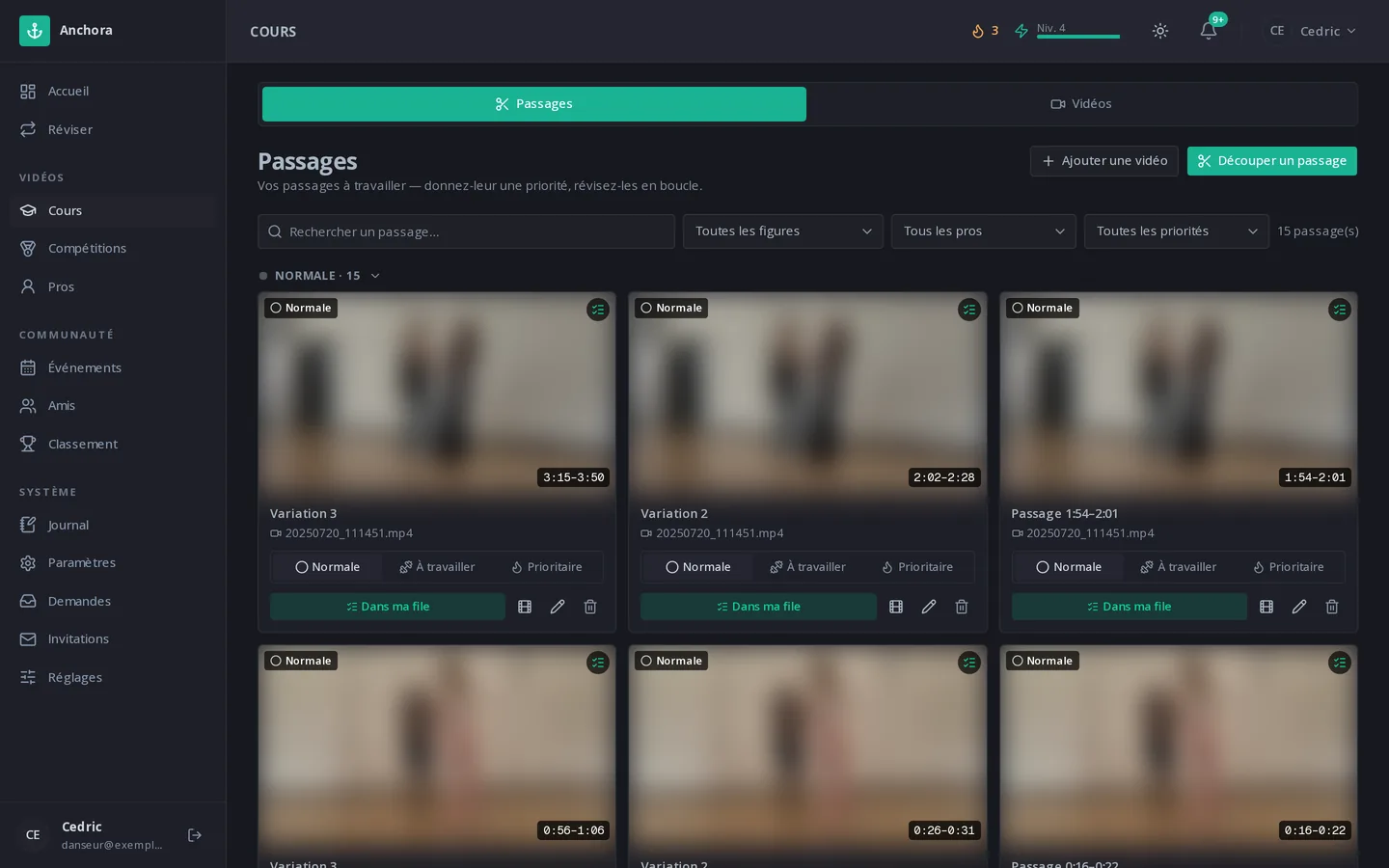Select Normale priority for Variation 2 2:02-2:28
The image size is (1389, 868).
click(698, 567)
